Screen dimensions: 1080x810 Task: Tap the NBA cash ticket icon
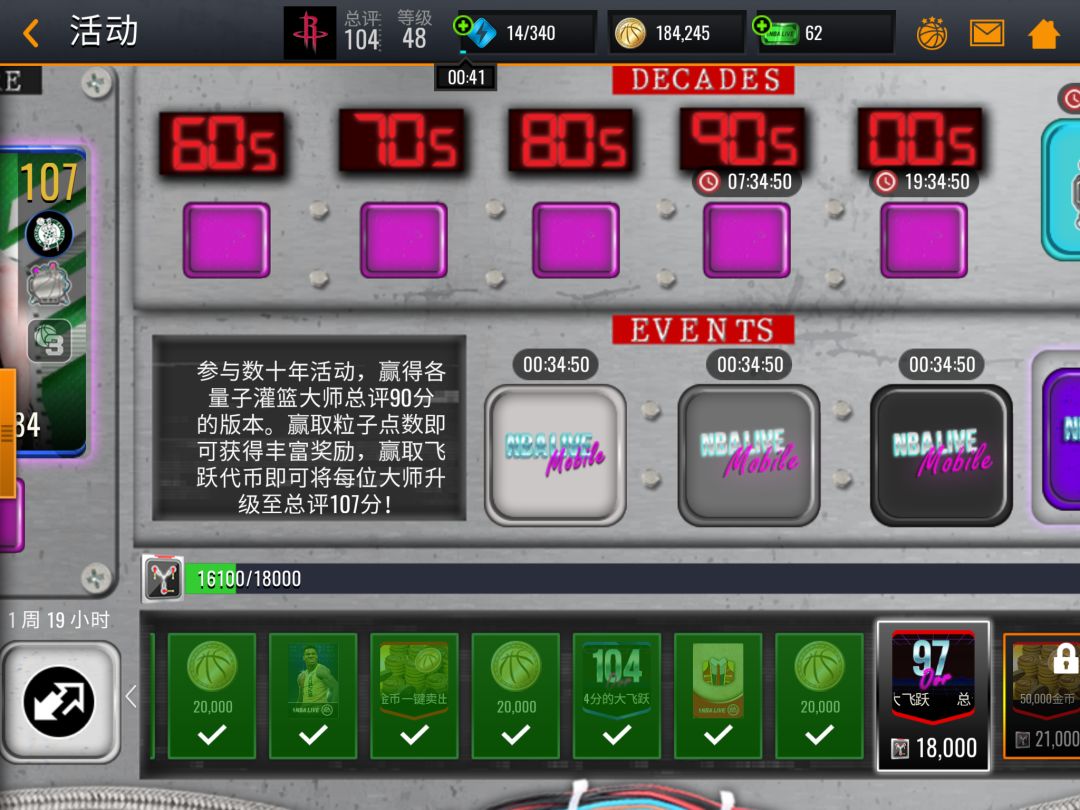(782, 34)
